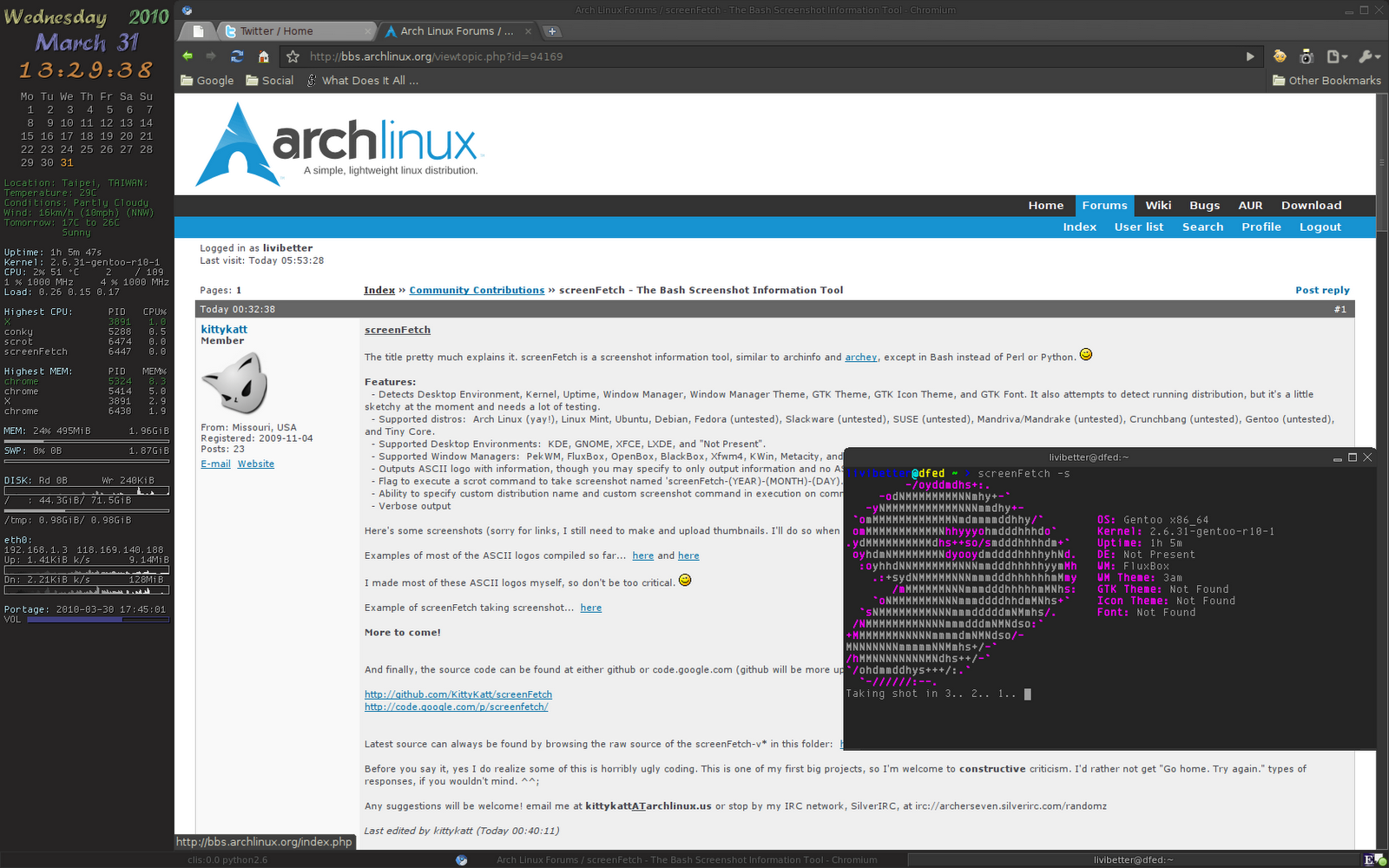The image size is (1389, 868).
Task: Click the E tray icon in the bottom bar
Action: (x=1369, y=860)
